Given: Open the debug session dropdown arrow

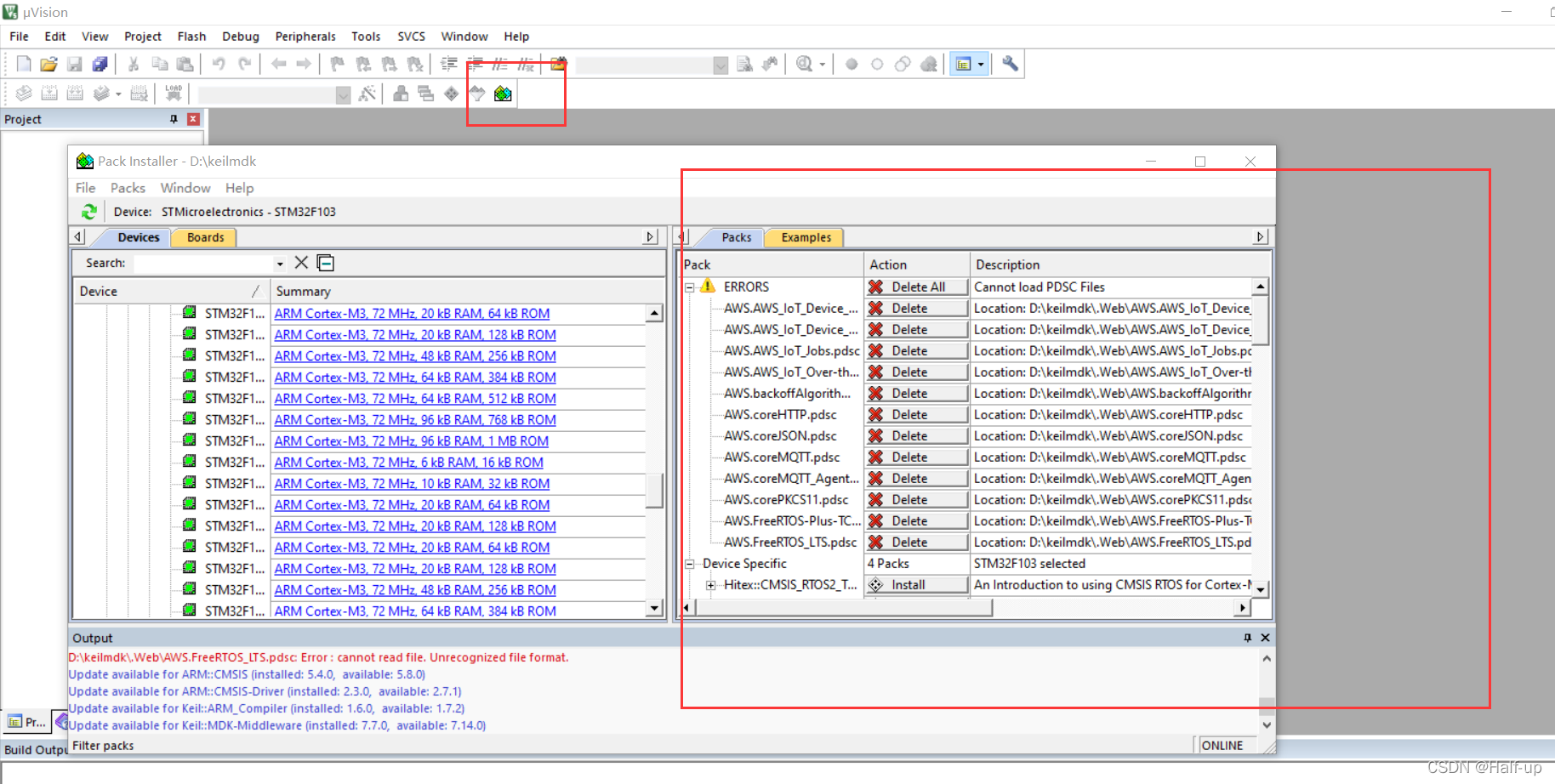Looking at the screenshot, I should [823, 65].
